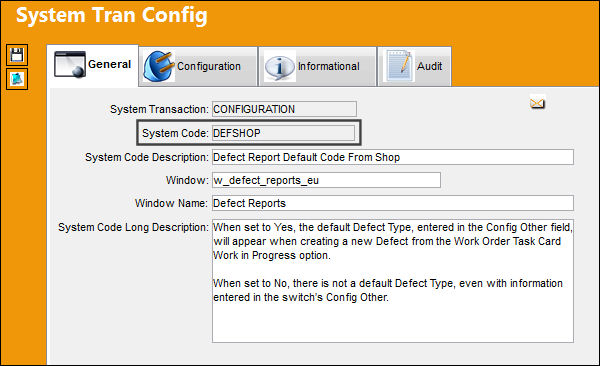600x366 pixels.
Task: Click the System Transaction label
Action: [159, 109]
